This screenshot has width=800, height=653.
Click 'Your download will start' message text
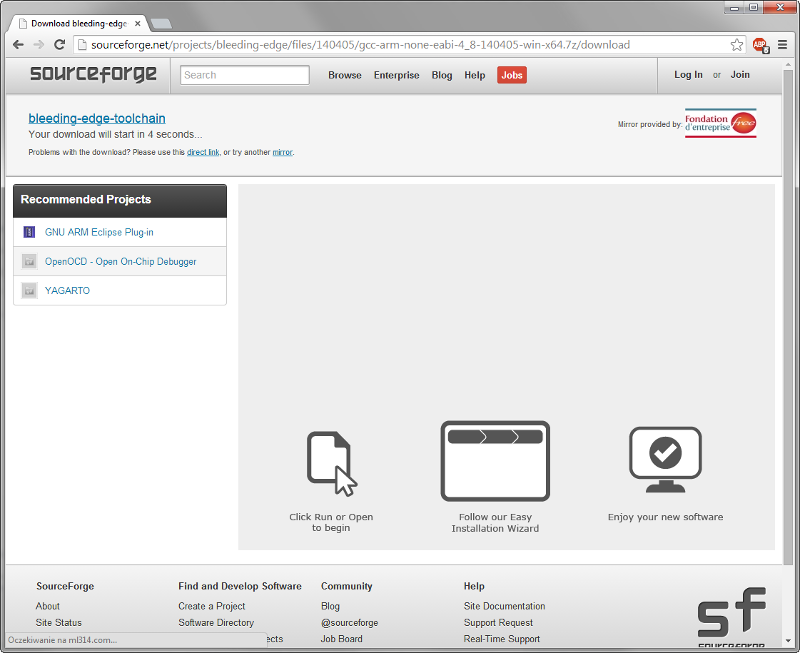coord(115,134)
